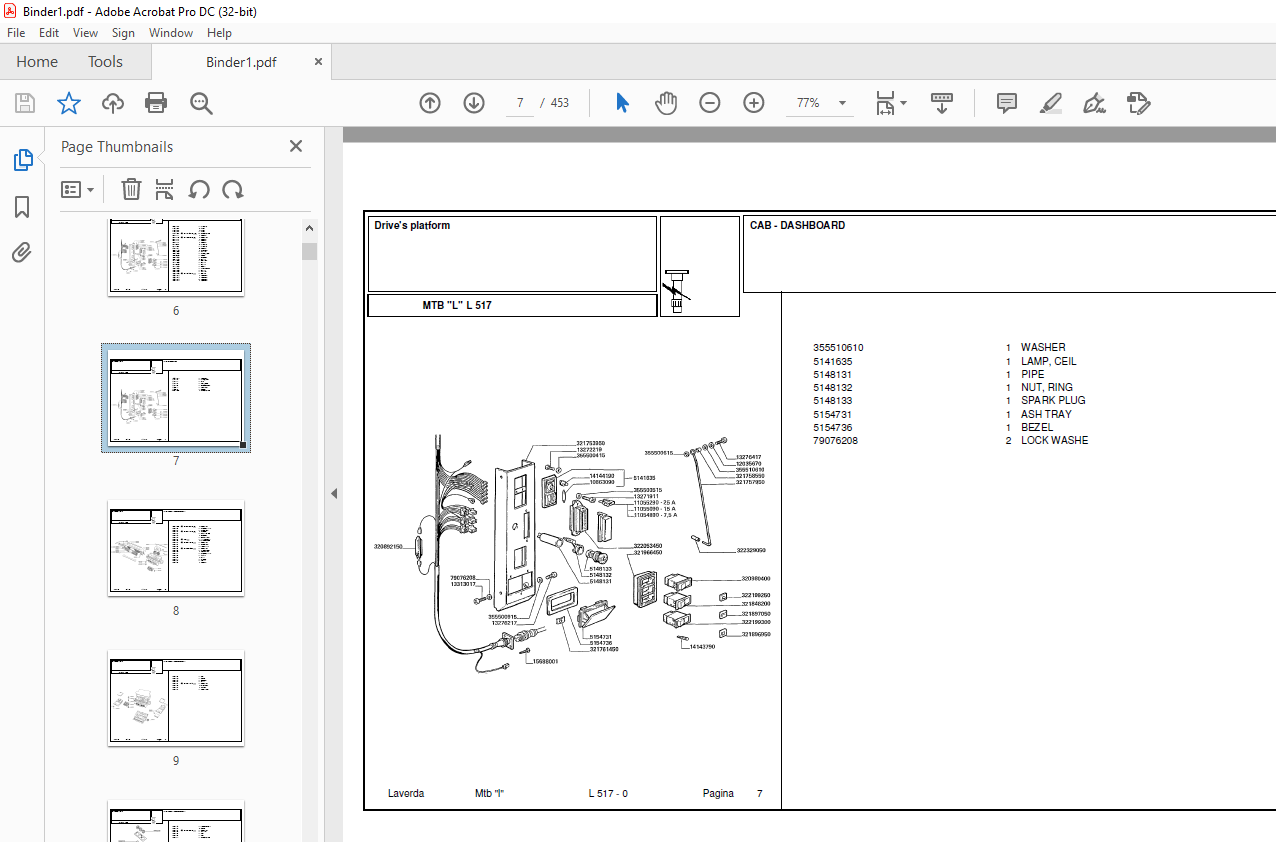Switch to the Home tab
Image resolution: width=1276 pixels, height=842 pixels.
click(37, 62)
